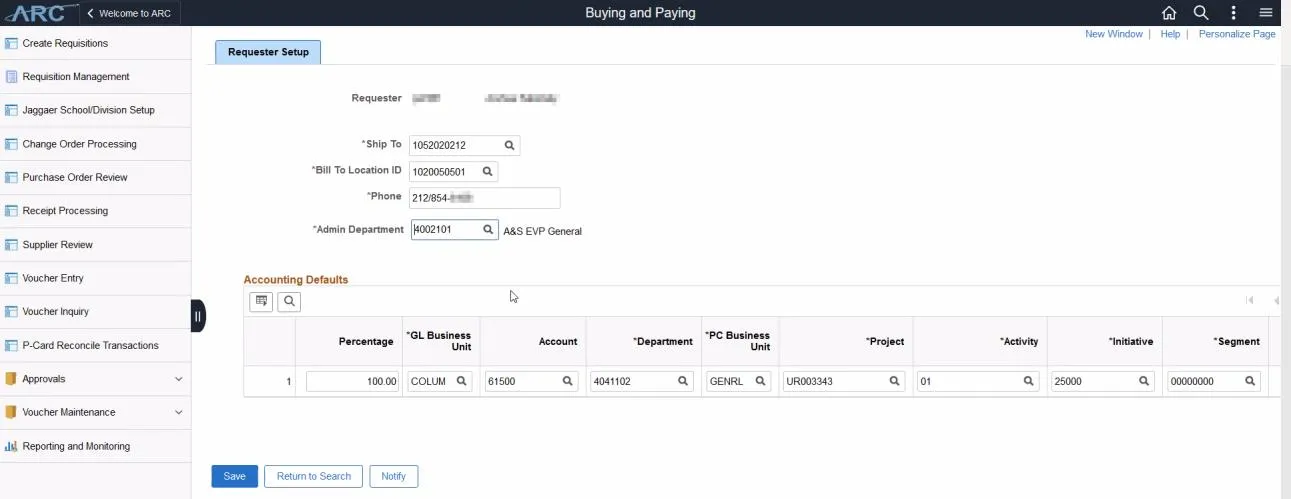Click the New Window link

pos(1114,34)
